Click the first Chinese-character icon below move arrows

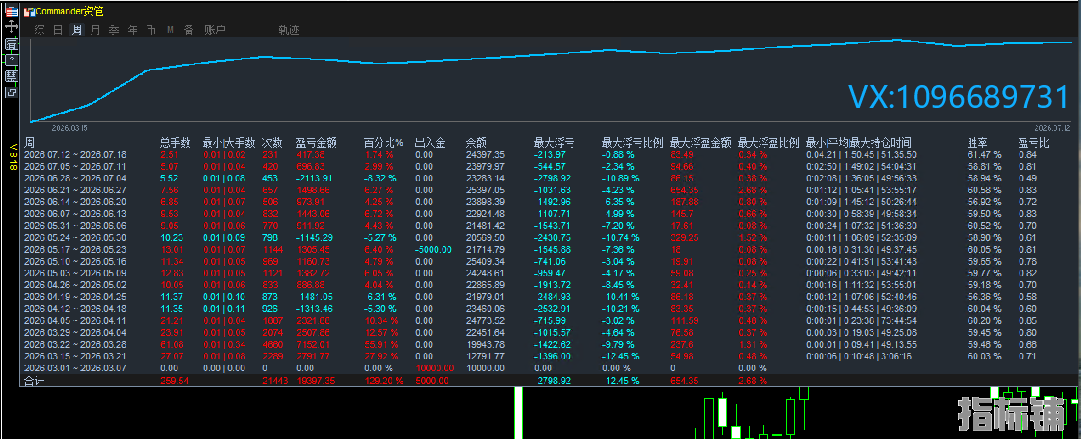[x=10, y=43]
